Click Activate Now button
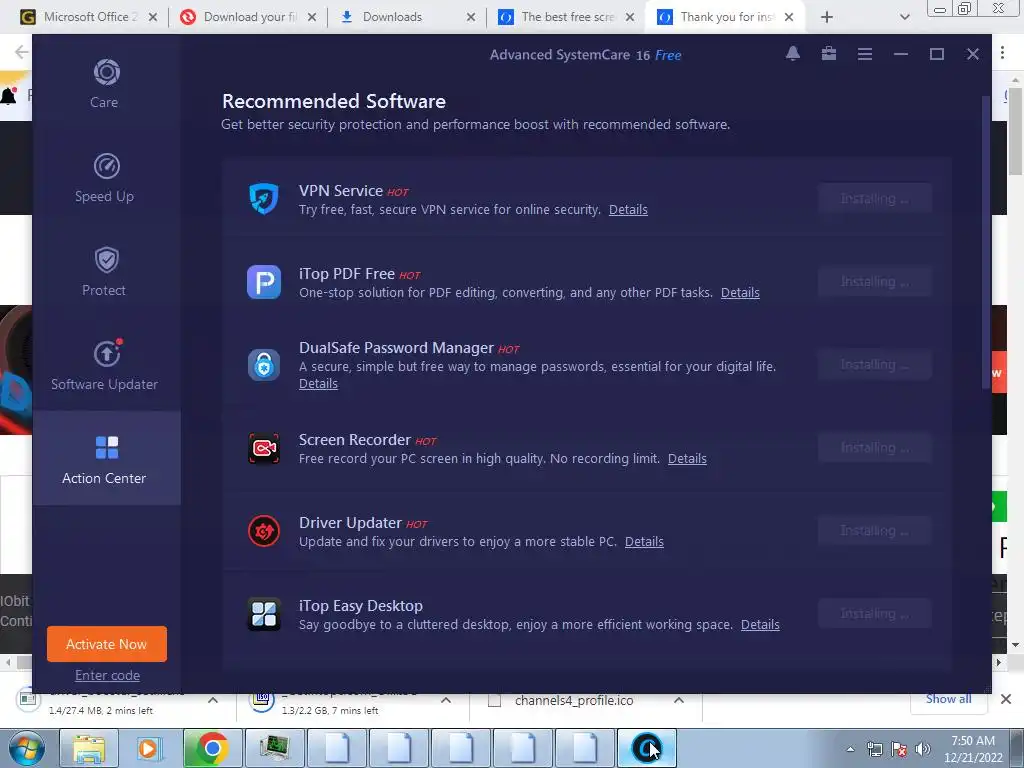The width and height of the screenshot is (1024, 768). pyautogui.click(x=106, y=644)
